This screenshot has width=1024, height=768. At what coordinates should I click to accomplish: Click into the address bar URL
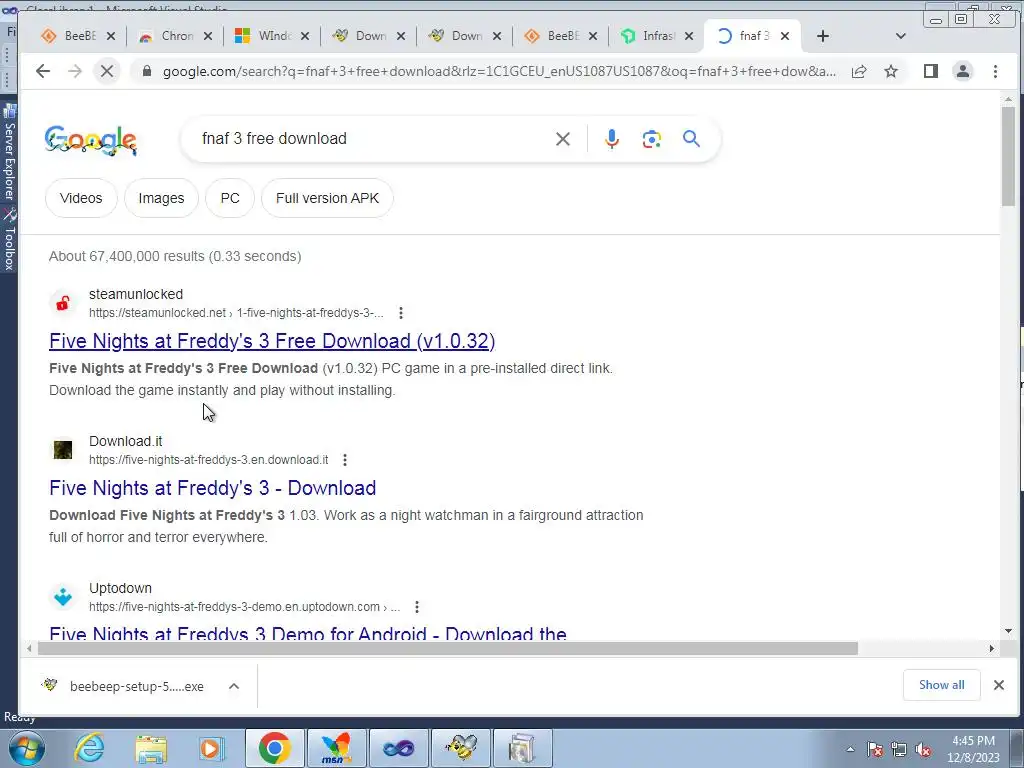(x=500, y=71)
